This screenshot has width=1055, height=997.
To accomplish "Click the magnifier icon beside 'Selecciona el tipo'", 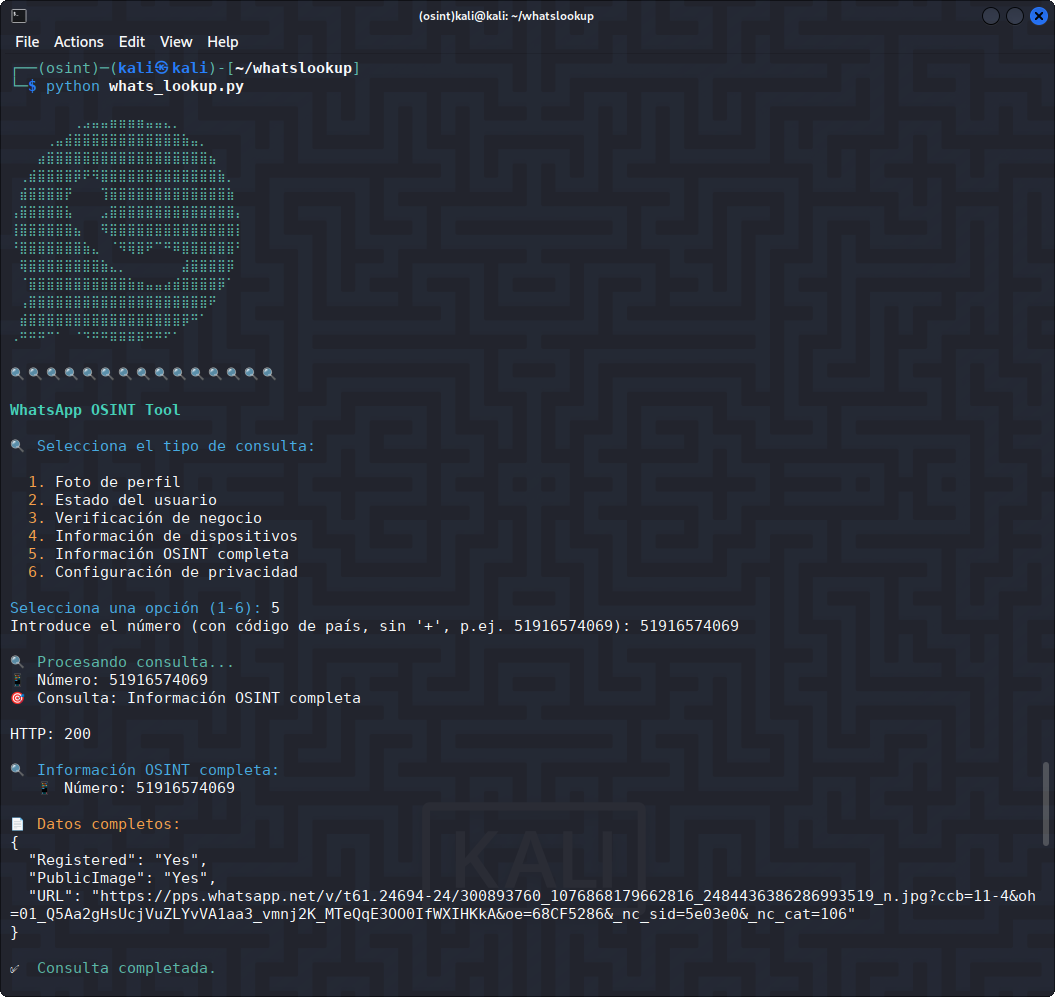I will pyautogui.click(x=17, y=446).
